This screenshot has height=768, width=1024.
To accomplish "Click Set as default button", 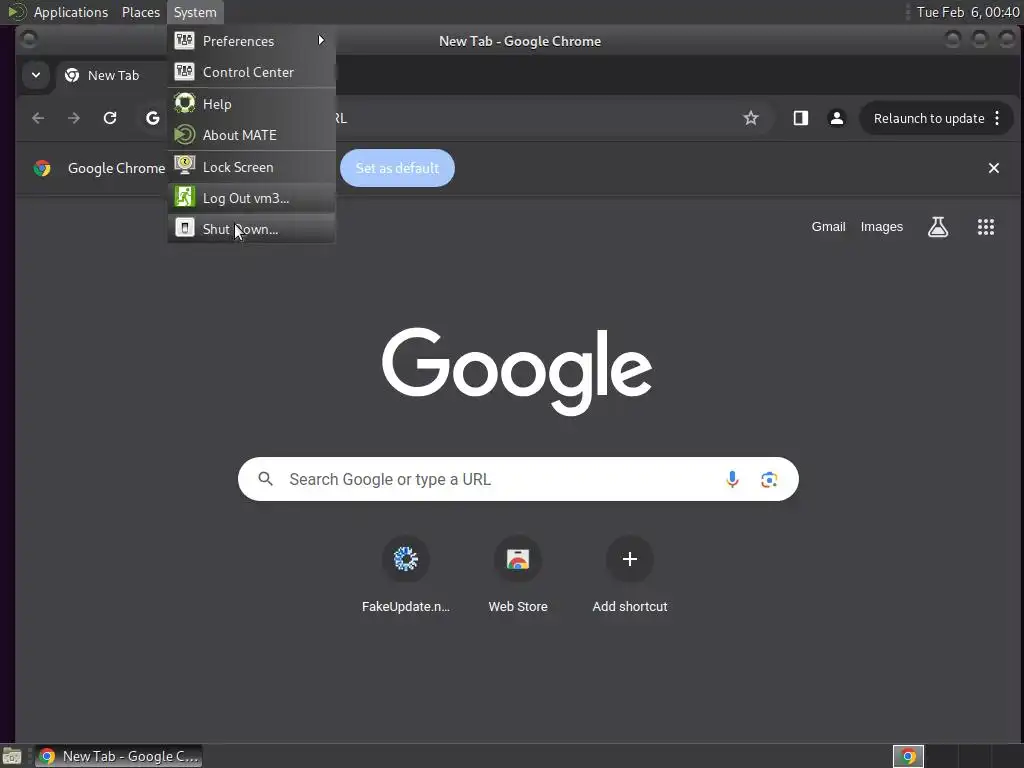I will click(397, 168).
